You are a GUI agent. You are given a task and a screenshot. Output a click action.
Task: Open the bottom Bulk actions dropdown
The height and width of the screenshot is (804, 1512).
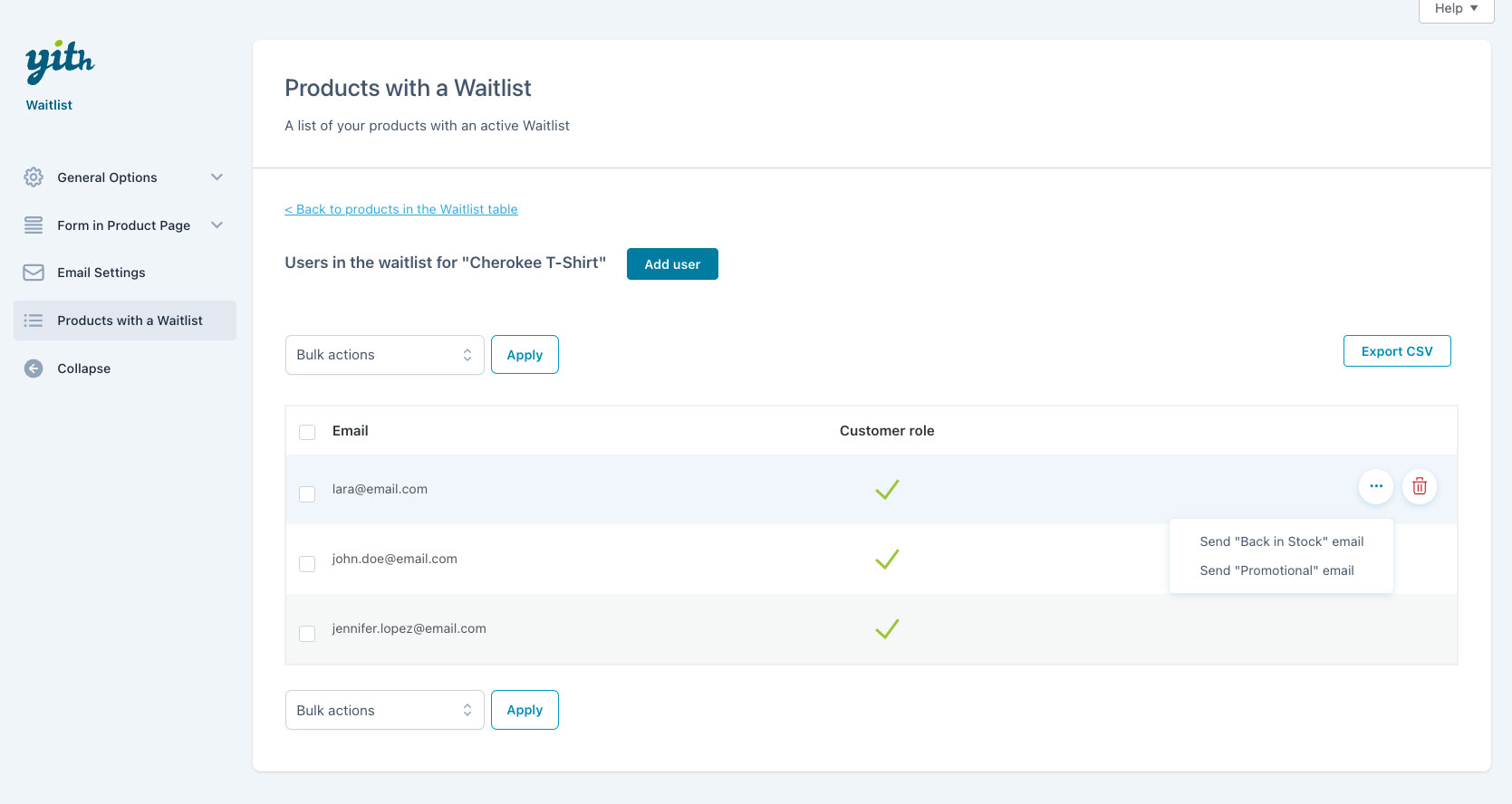pyautogui.click(x=384, y=711)
